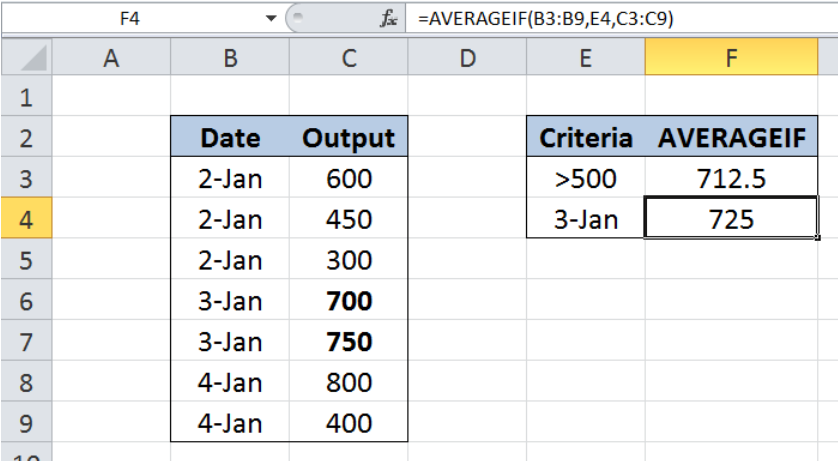838x461 pixels.
Task: Click the AVERAGEIF header cell
Action: 731,137
